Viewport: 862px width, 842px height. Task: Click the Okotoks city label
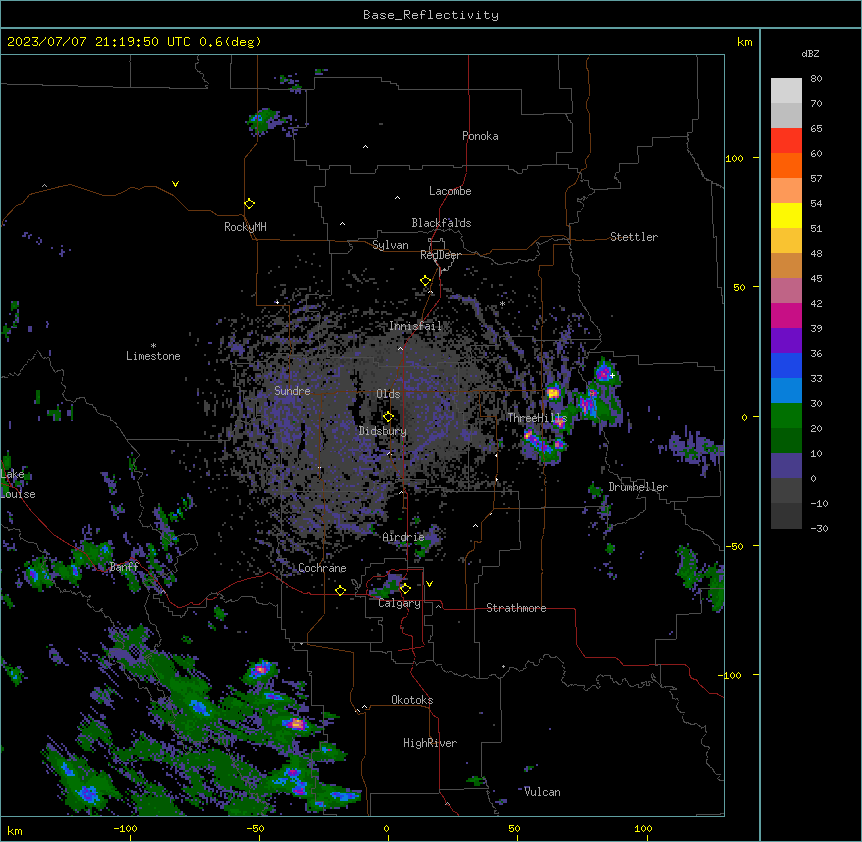[412, 700]
